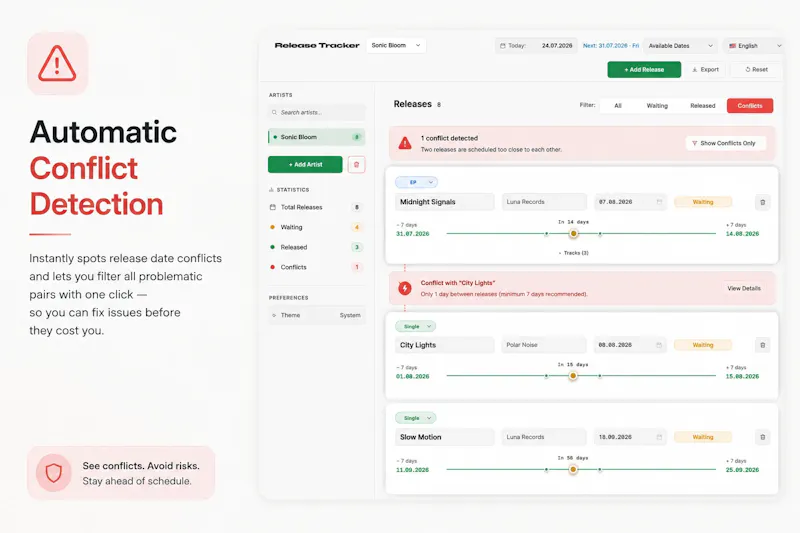Open calendar icon in Midnight Signals date field
This screenshot has height=533, width=800.
[659, 202]
